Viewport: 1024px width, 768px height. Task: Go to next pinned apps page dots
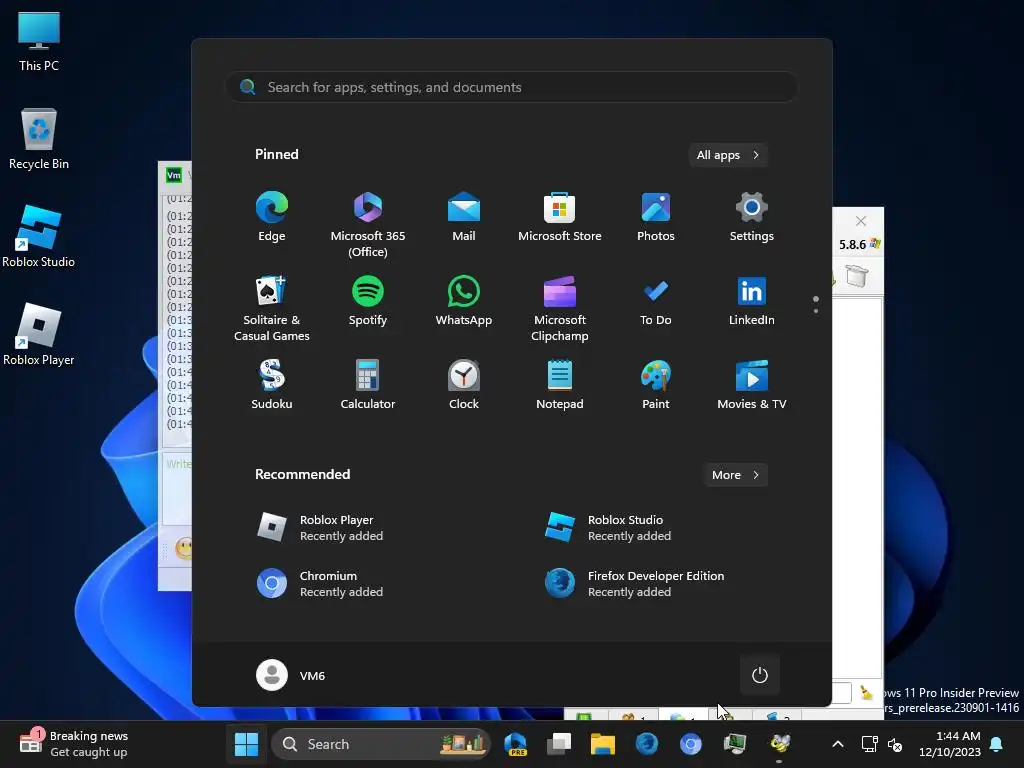[816, 304]
